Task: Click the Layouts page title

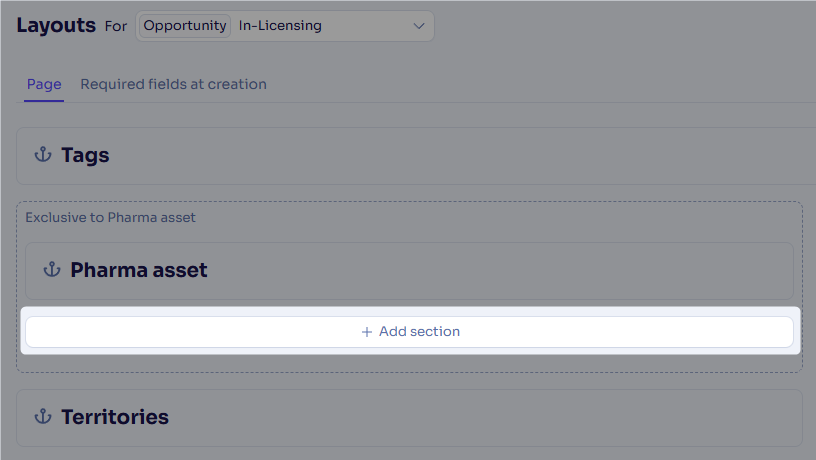Action: 56,25
